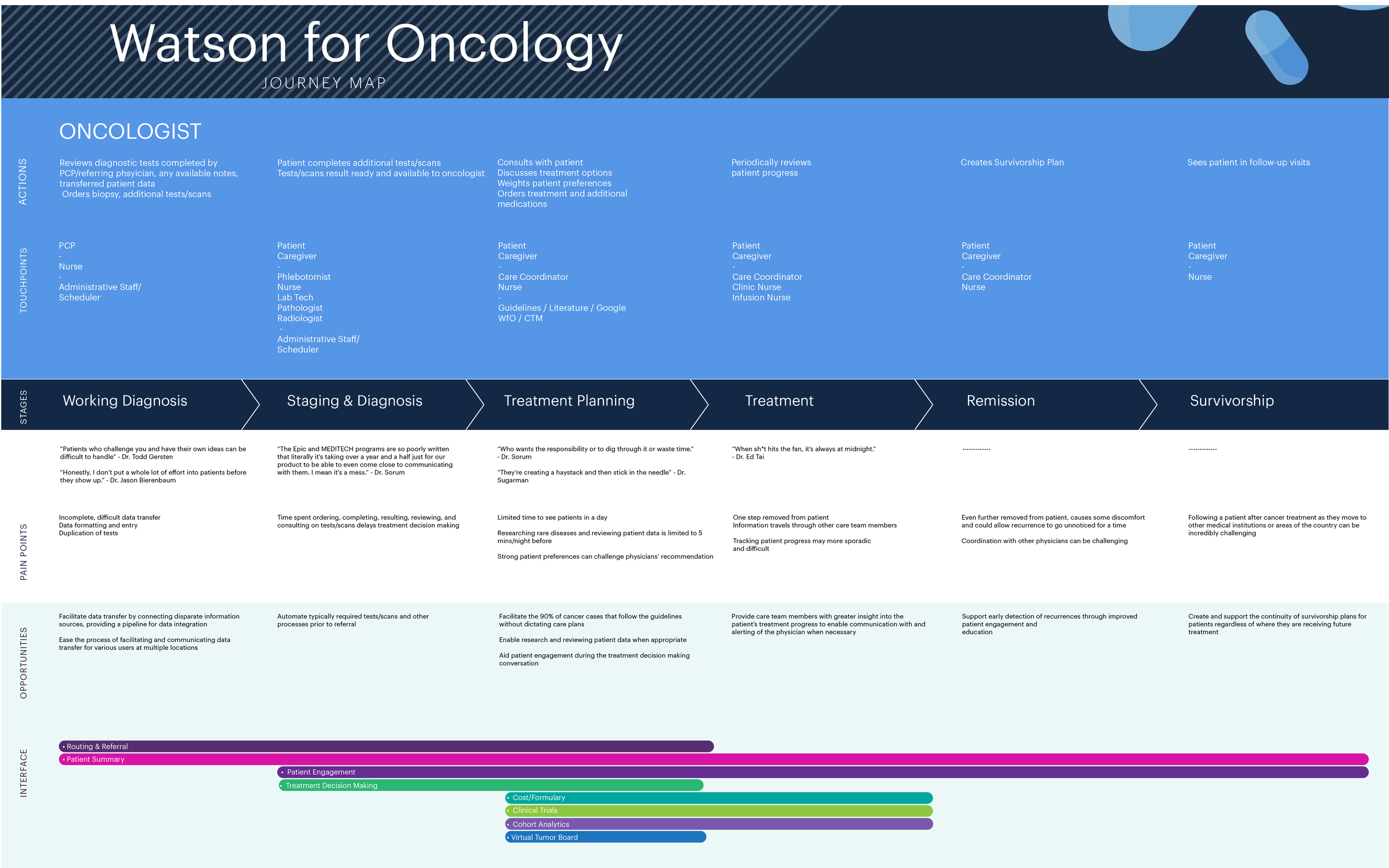The height and width of the screenshot is (868, 1389).
Task: Switch to the Staging & Diagnosis stage
Action: pyautogui.click(x=354, y=401)
